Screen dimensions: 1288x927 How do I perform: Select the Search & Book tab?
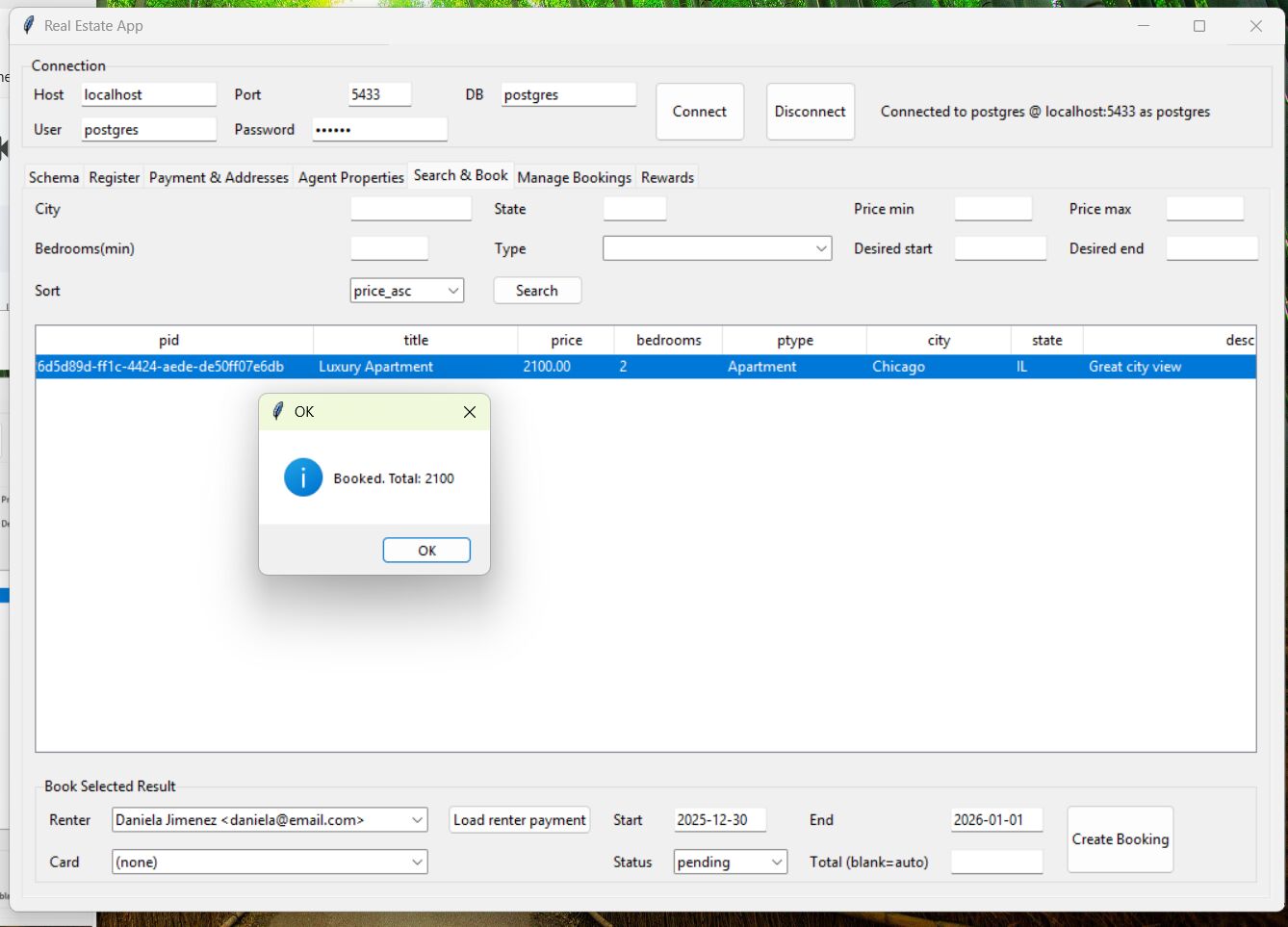click(461, 175)
